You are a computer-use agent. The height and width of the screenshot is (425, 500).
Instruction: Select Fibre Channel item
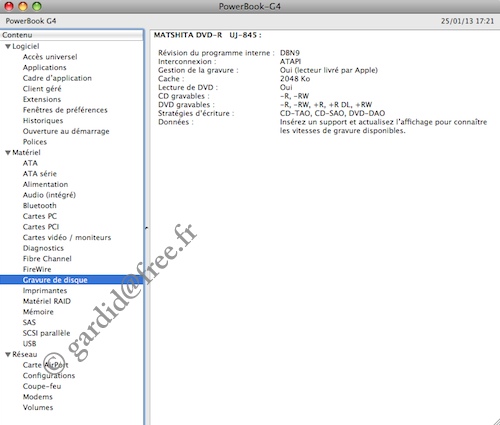tap(47, 259)
